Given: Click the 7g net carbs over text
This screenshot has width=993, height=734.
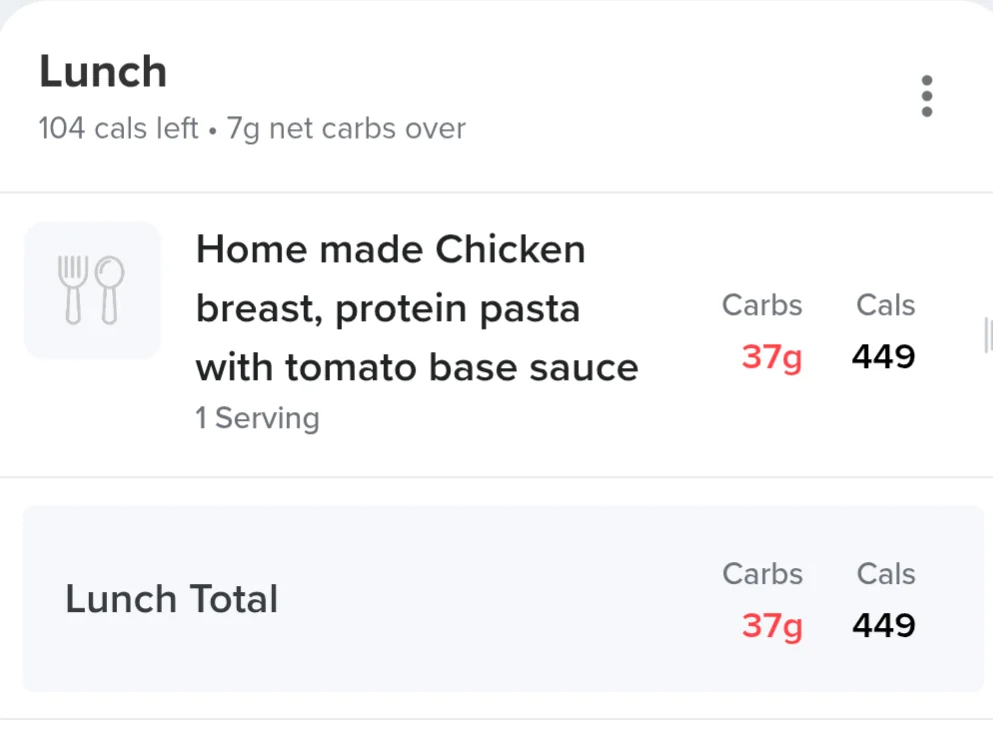Looking at the screenshot, I should 346,129.
